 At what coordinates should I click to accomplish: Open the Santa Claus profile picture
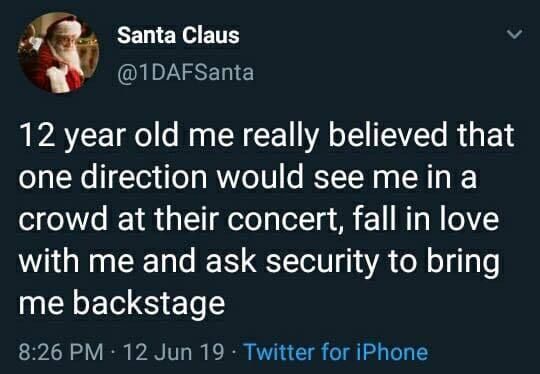point(59,52)
